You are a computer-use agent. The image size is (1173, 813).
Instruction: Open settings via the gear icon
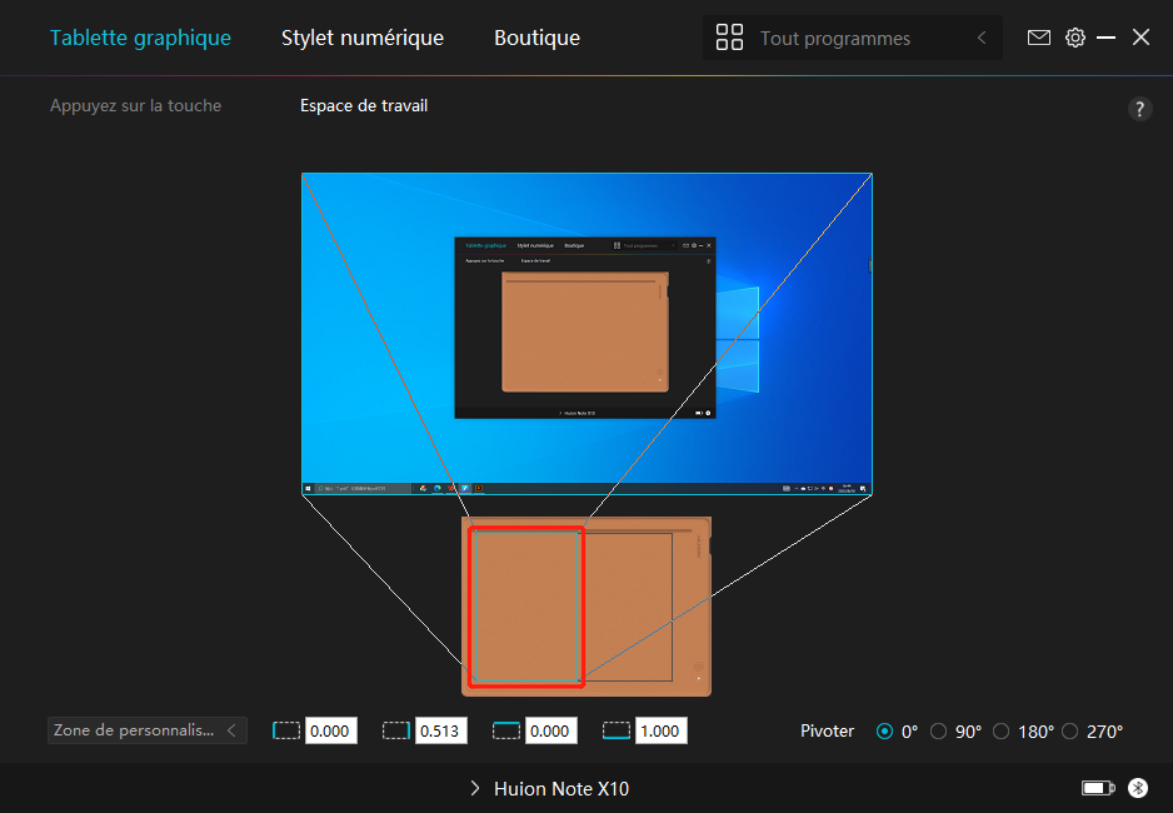coord(1075,38)
